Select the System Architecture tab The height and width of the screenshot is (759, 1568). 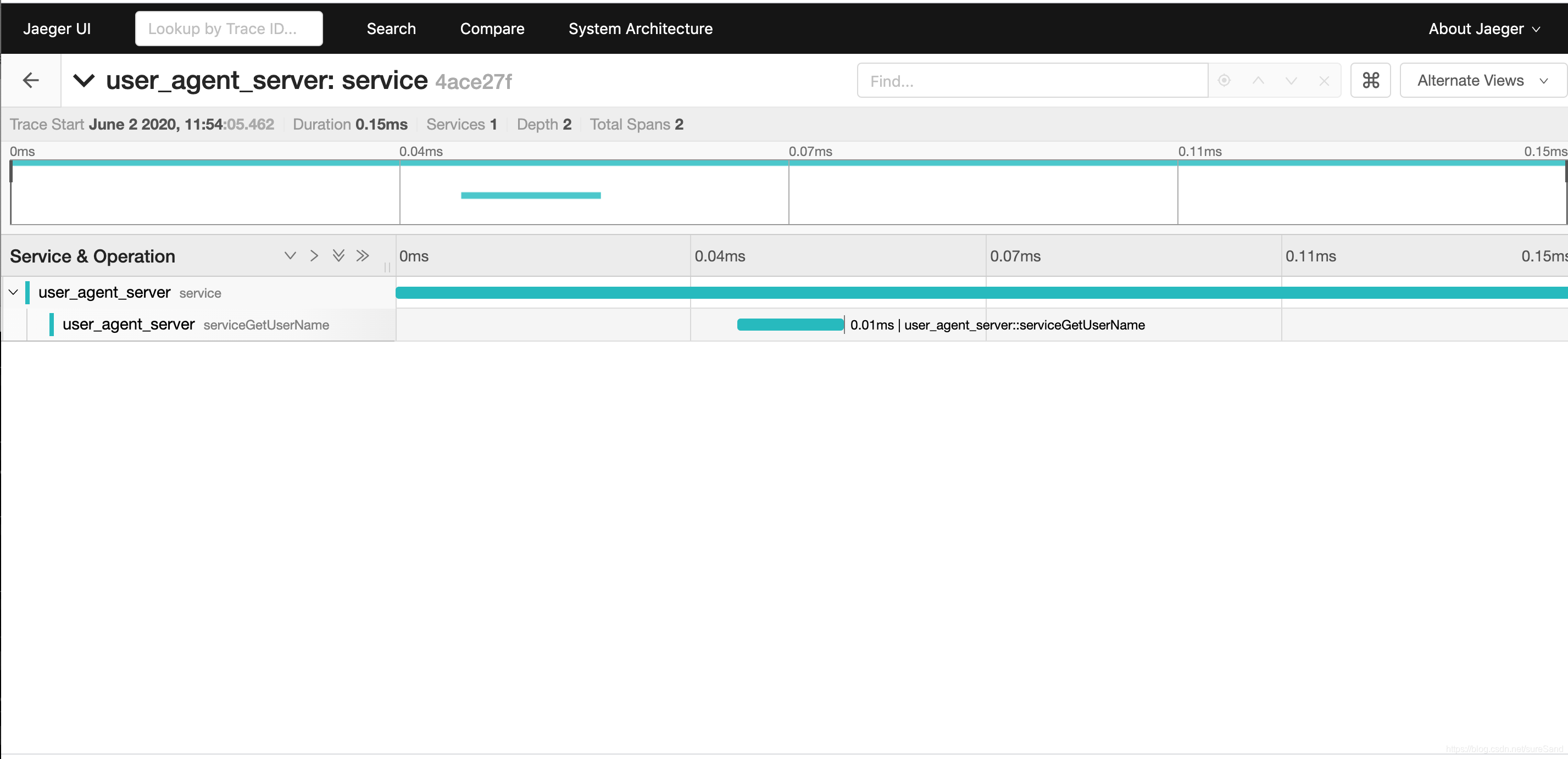(641, 27)
